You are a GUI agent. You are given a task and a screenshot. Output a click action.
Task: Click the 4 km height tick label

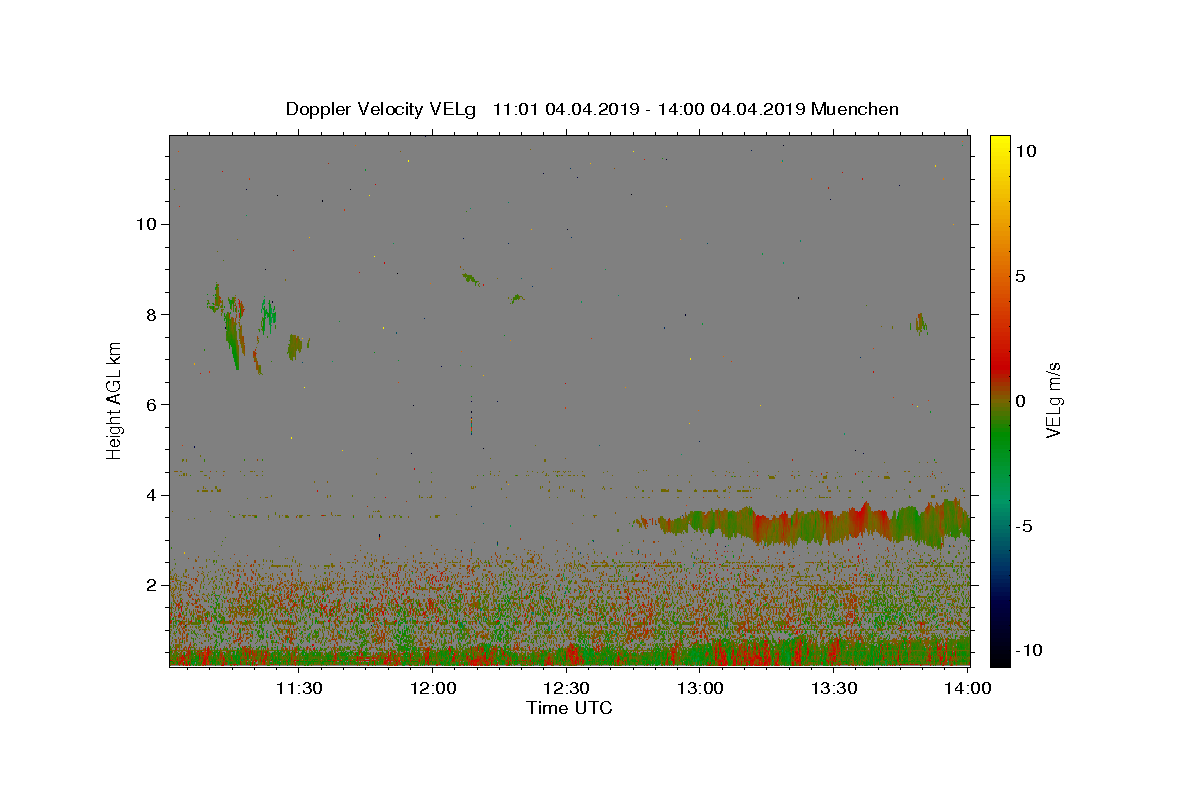point(151,495)
